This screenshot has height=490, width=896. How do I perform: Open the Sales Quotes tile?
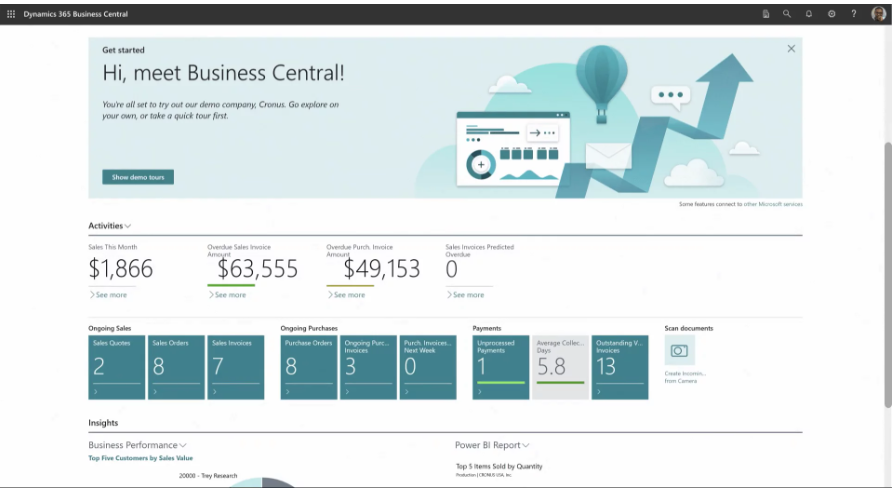point(117,367)
